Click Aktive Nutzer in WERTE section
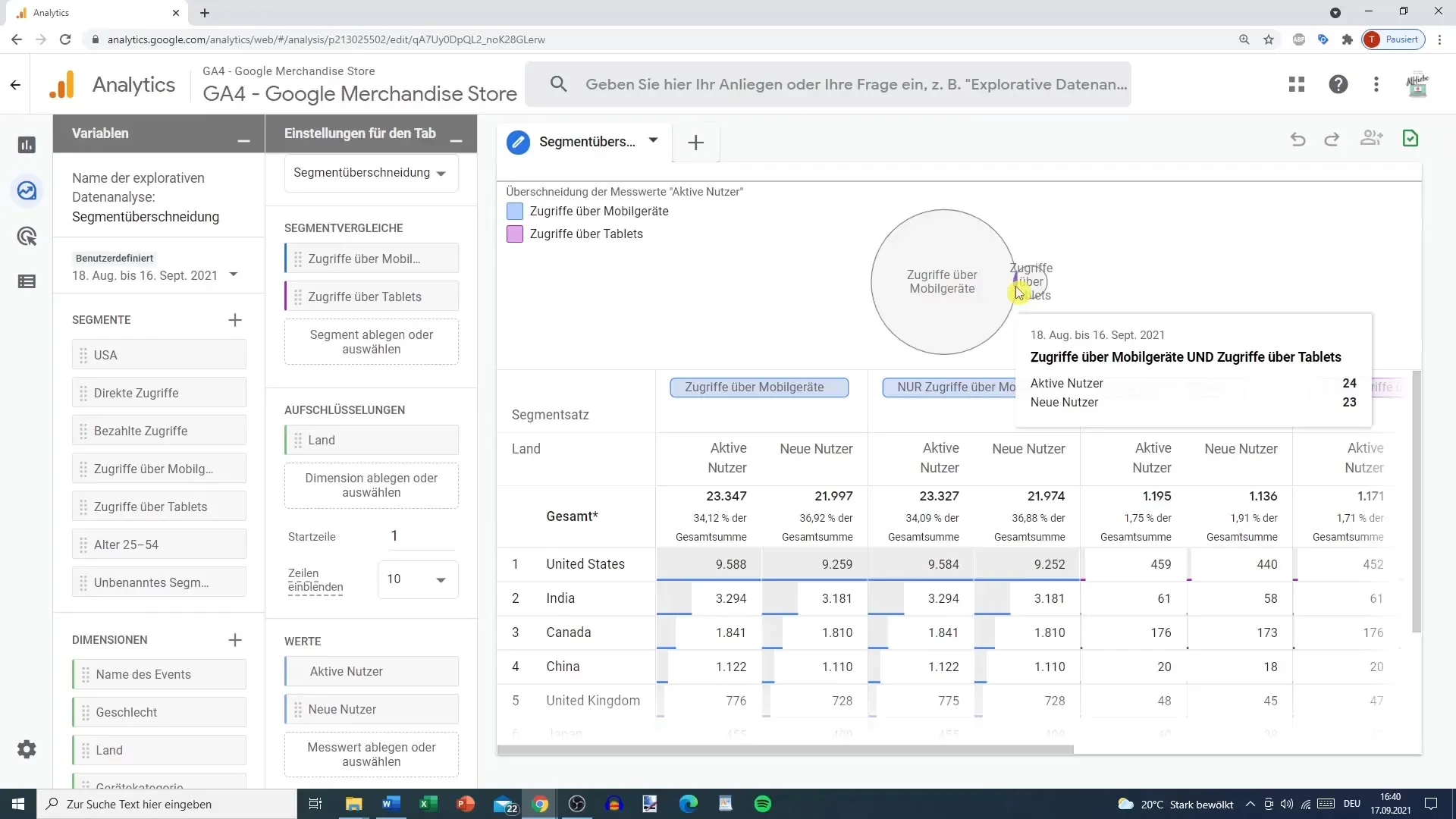The width and height of the screenshot is (1456, 819). pyautogui.click(x=372, y=671)
